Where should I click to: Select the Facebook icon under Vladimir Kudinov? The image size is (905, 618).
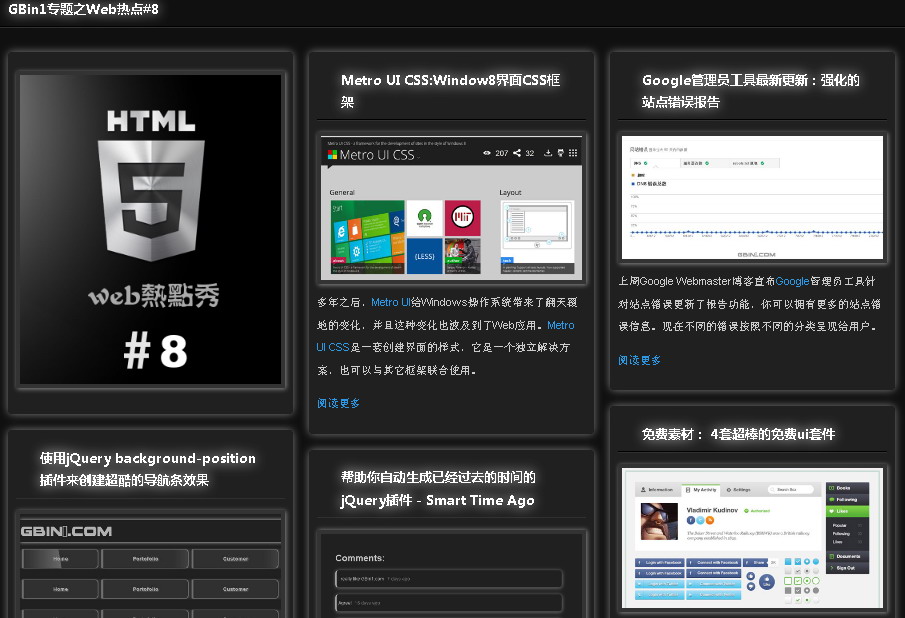click(690, 519)
